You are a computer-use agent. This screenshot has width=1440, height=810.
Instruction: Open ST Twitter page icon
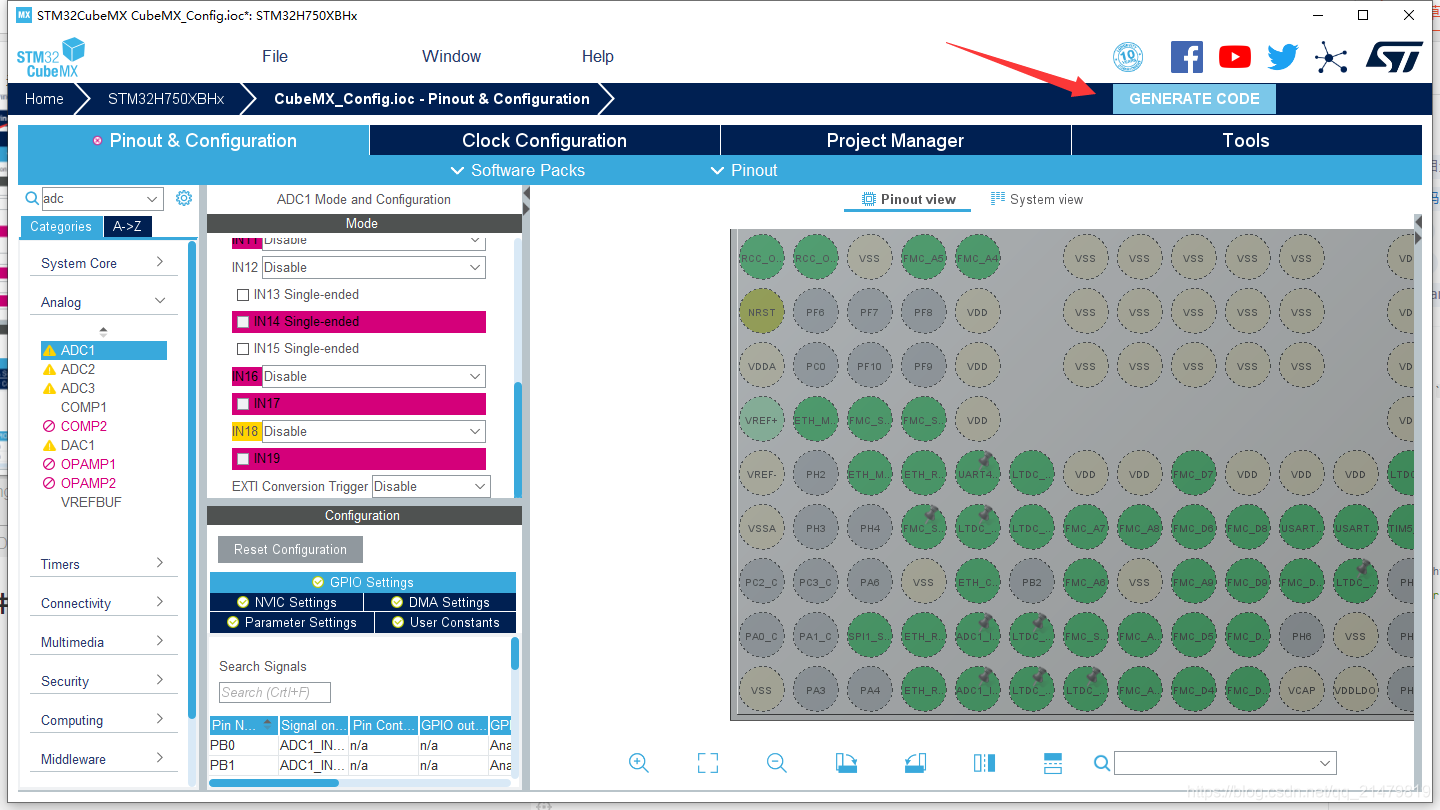coord(1283,57)
